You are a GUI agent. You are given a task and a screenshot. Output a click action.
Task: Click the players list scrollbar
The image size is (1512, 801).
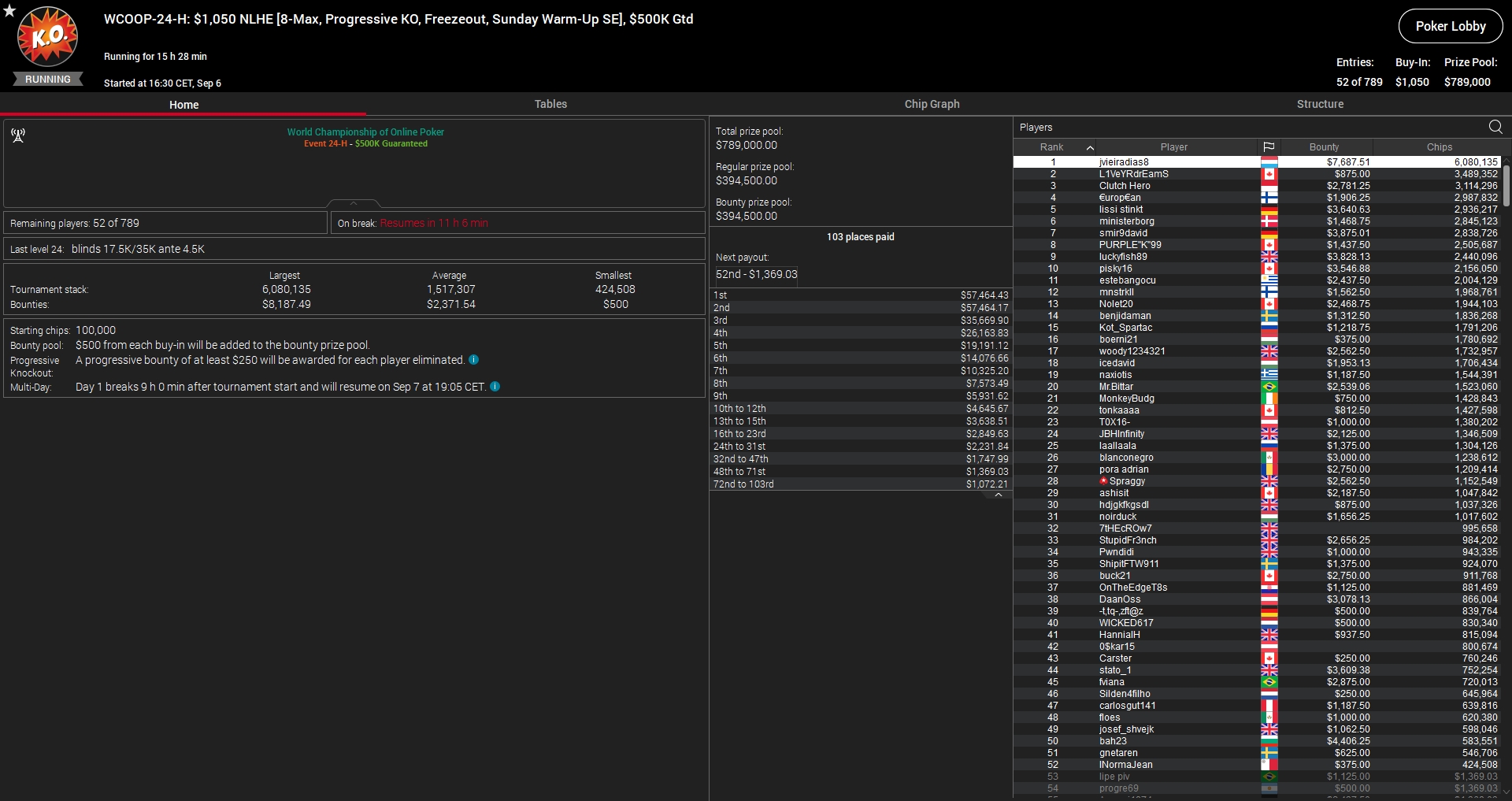(x=1506, y=185)
